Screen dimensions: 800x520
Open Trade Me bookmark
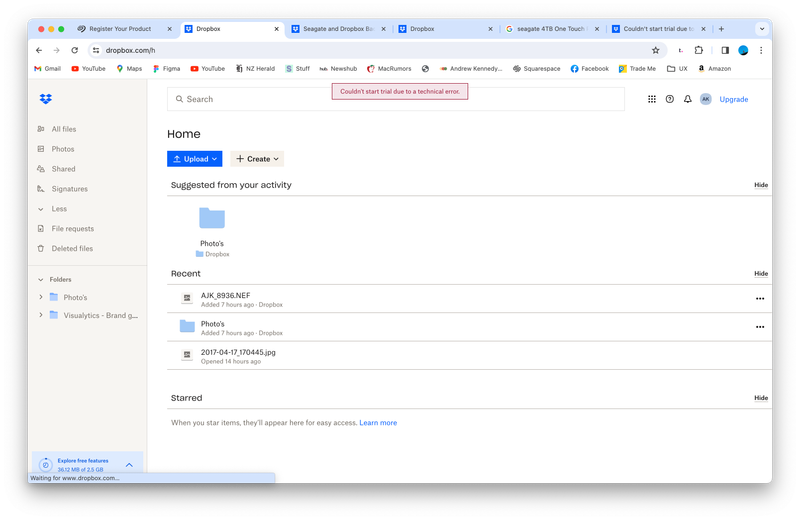[637, 68]
